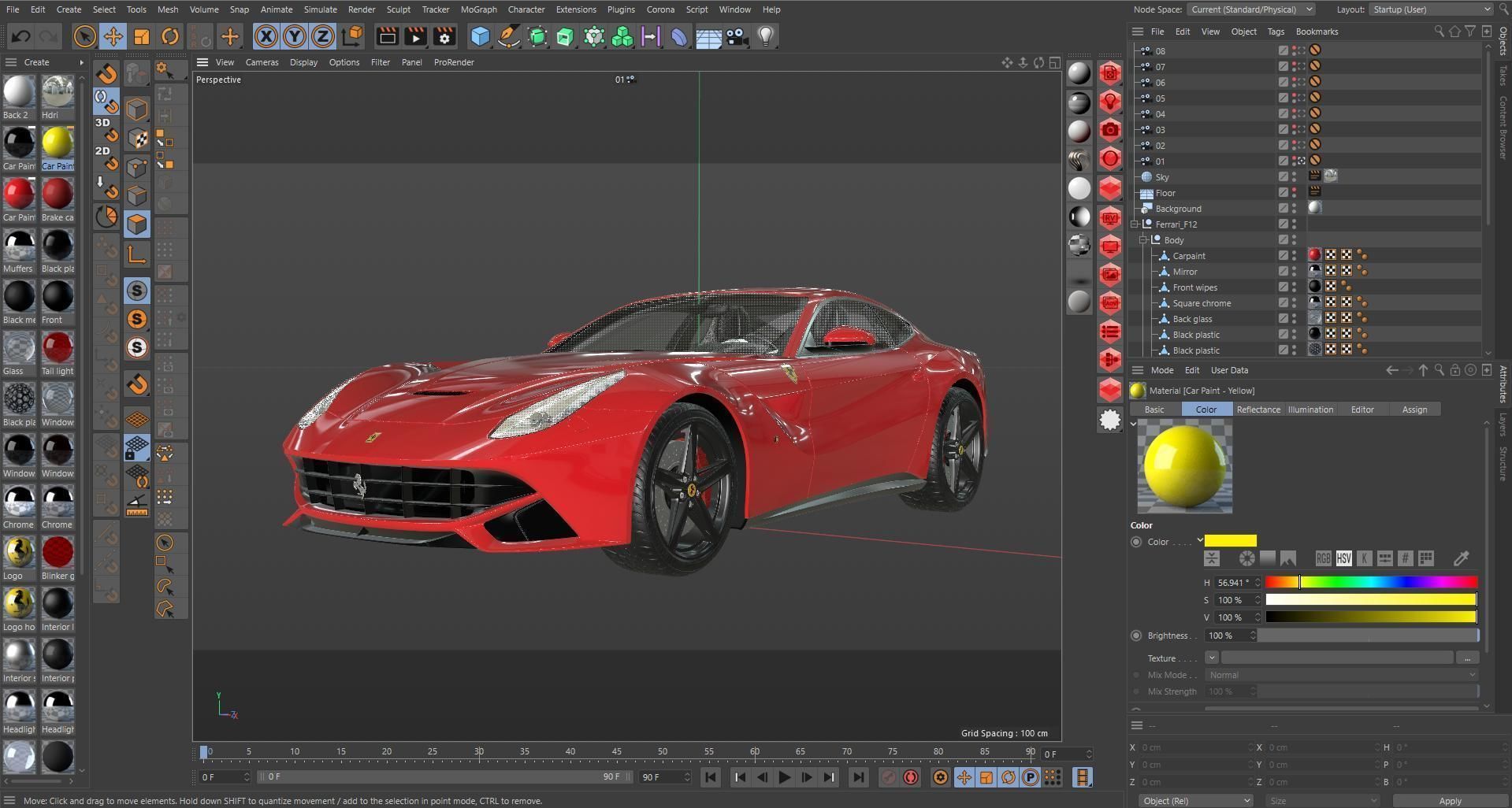Switch to the Assign tab

coord(1414,410)
